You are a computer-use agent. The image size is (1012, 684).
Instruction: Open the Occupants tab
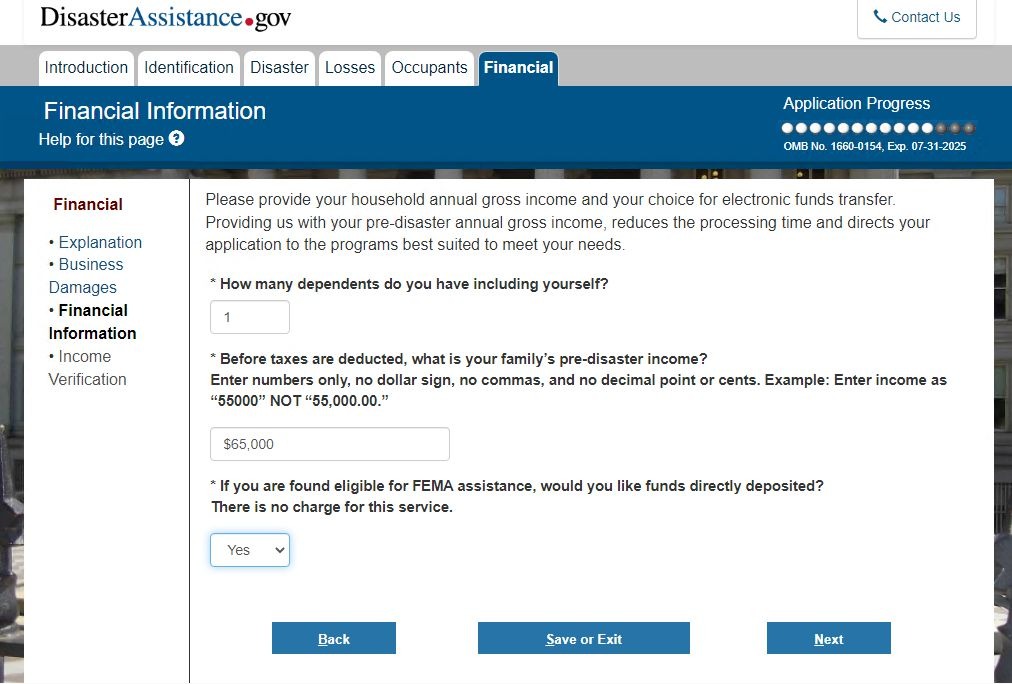coord(429,68)
